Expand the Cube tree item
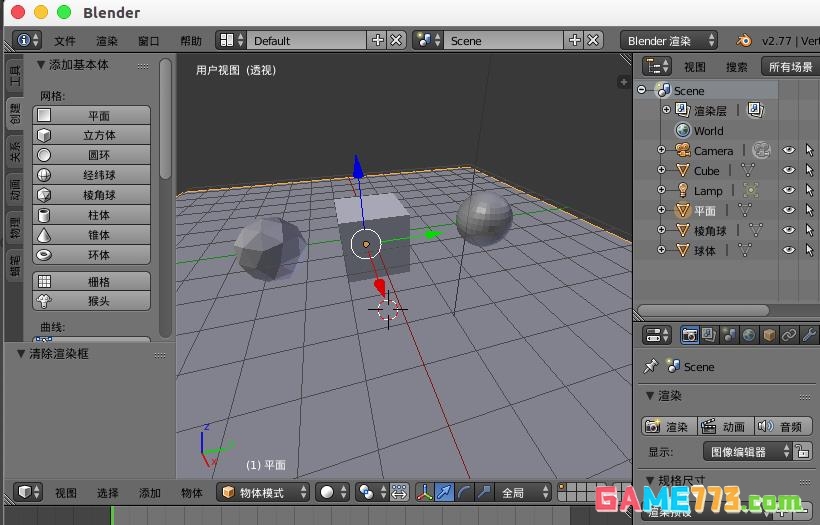The width and height of the screenshot is (820, 525). pos(661,170)
